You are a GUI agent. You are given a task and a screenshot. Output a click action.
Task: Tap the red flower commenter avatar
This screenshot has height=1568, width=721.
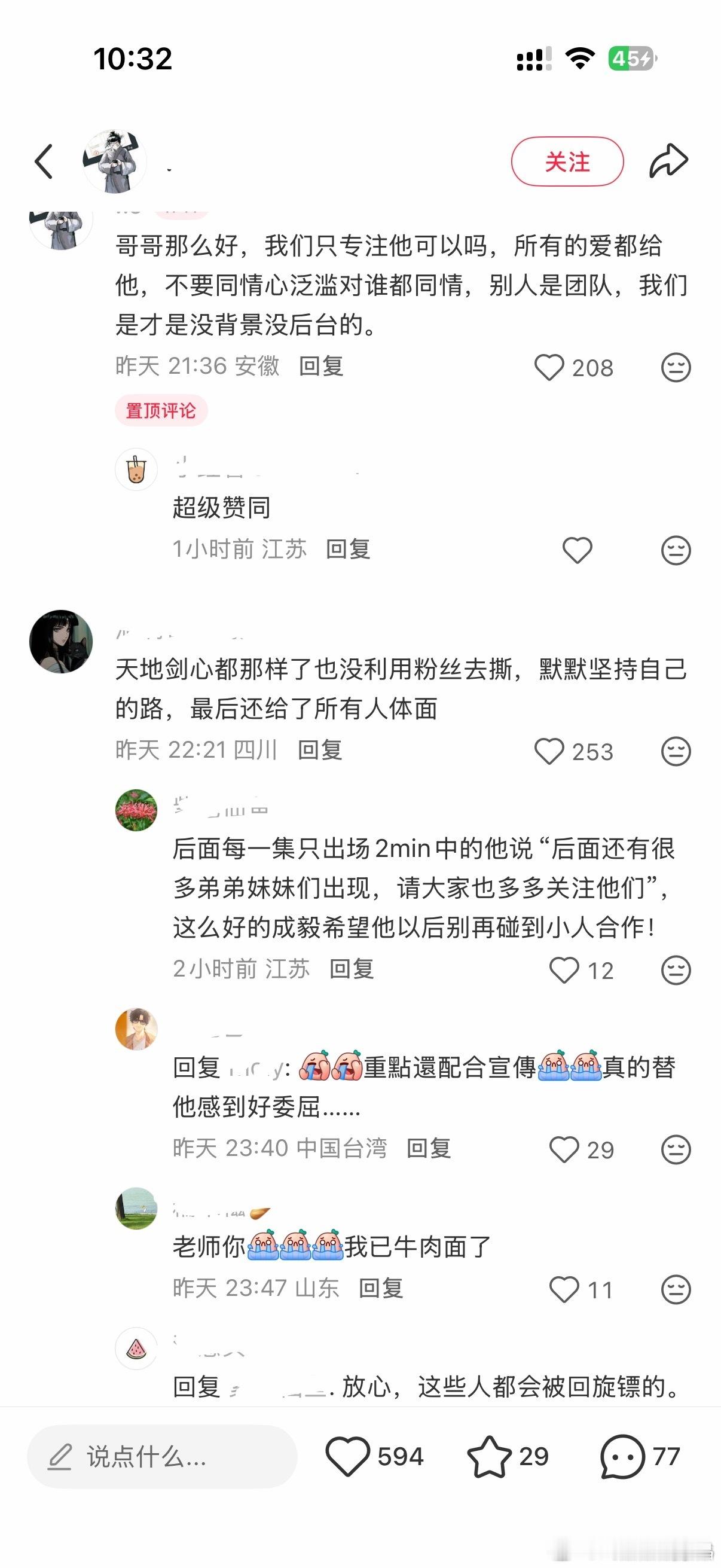tap(136, 810)
